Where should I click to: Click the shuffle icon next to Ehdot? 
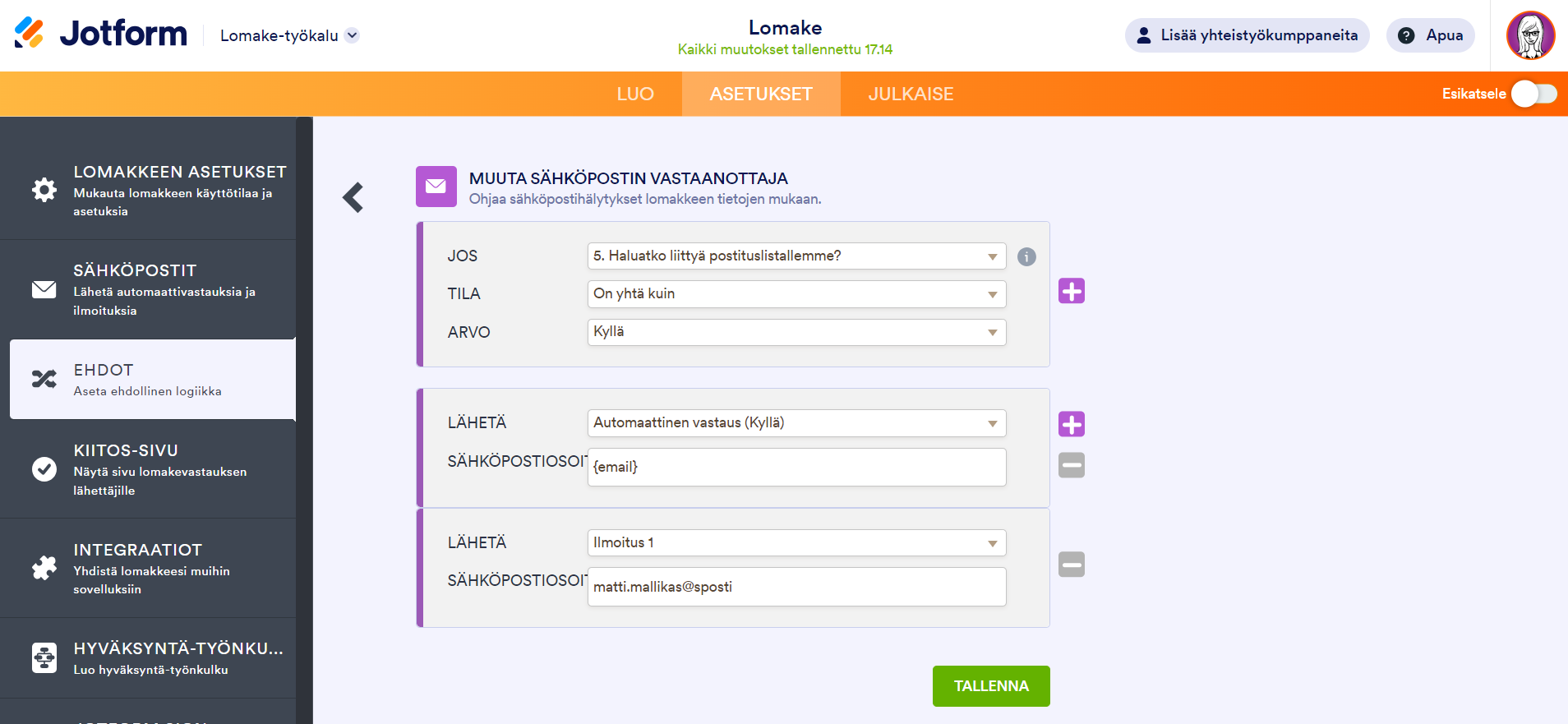point(44,379)
